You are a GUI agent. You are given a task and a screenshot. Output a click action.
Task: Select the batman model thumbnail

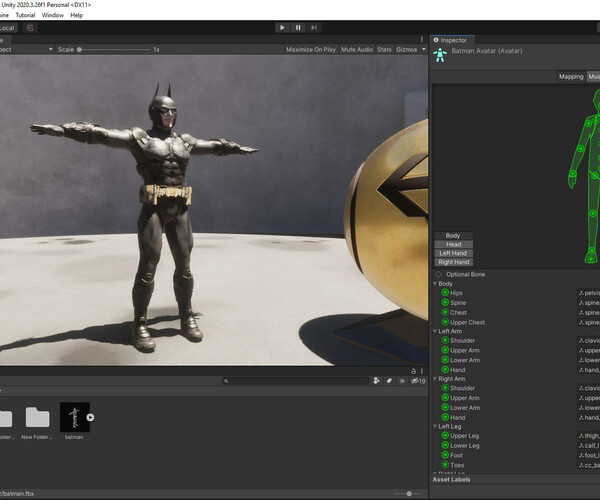click(75, 417)
